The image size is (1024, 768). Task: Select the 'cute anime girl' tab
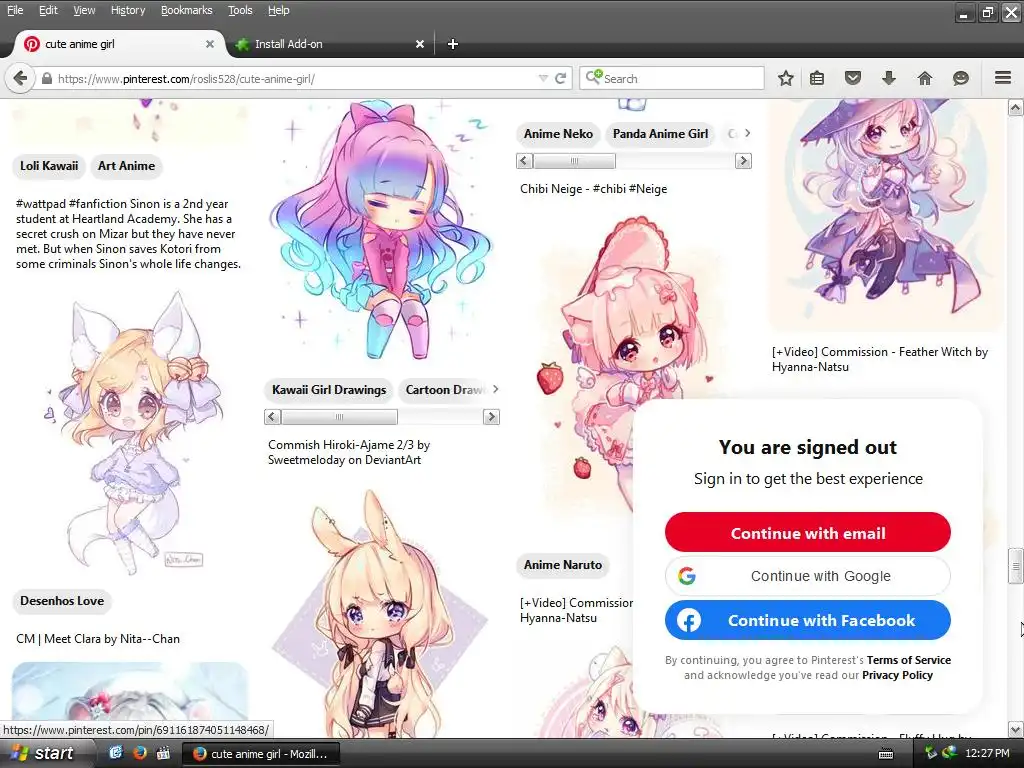(x=118, y=44)
